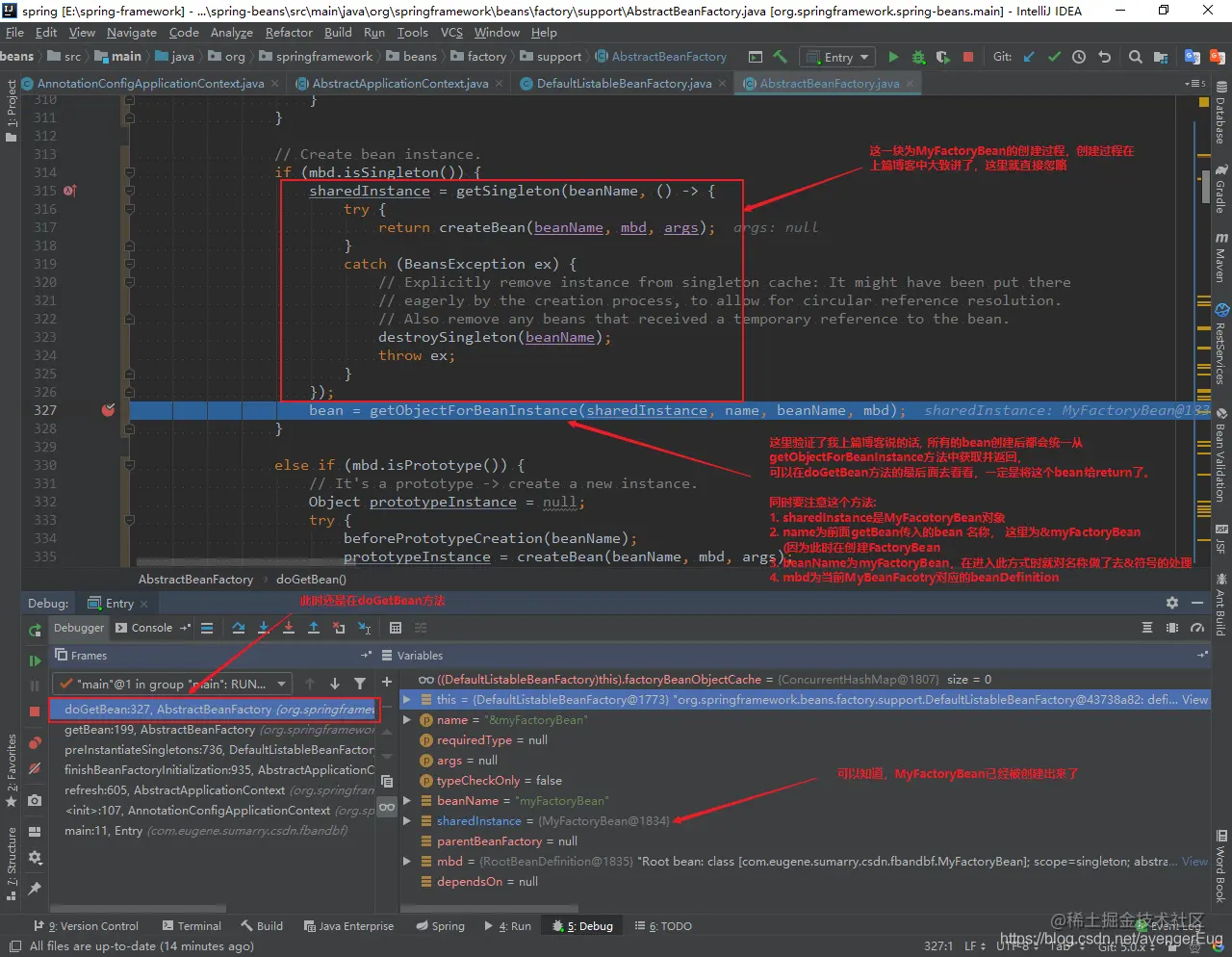Click camera Get Thread Dump icon

35,801
